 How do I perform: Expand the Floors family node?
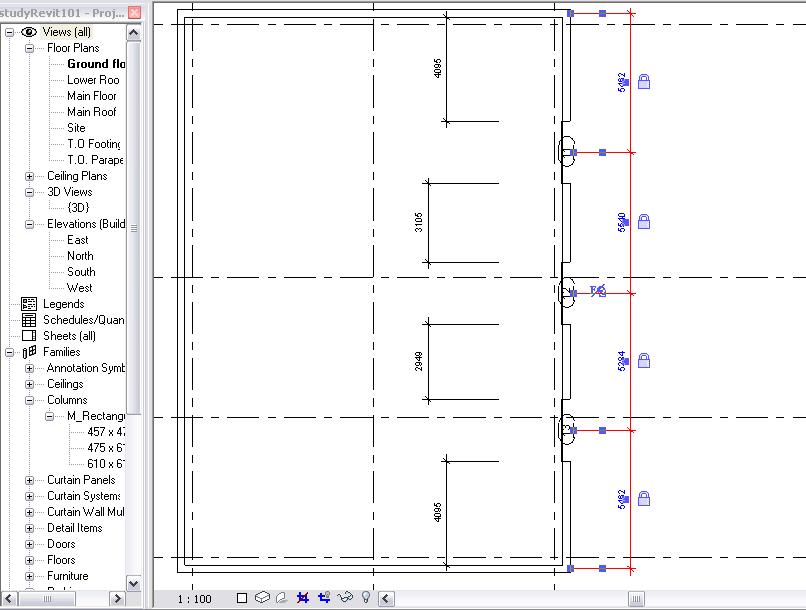click(x=29, y=560)
